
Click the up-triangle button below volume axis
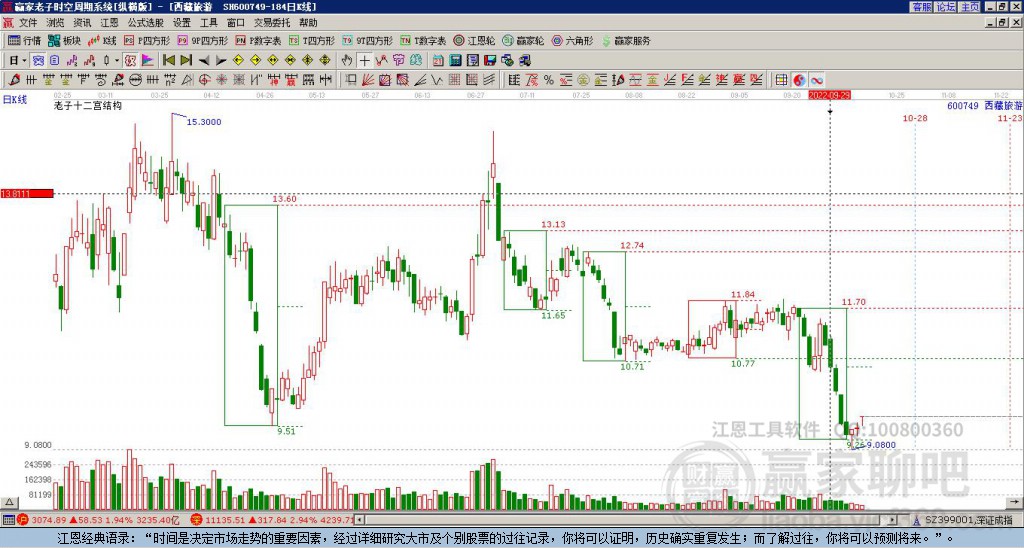(9, 502)
